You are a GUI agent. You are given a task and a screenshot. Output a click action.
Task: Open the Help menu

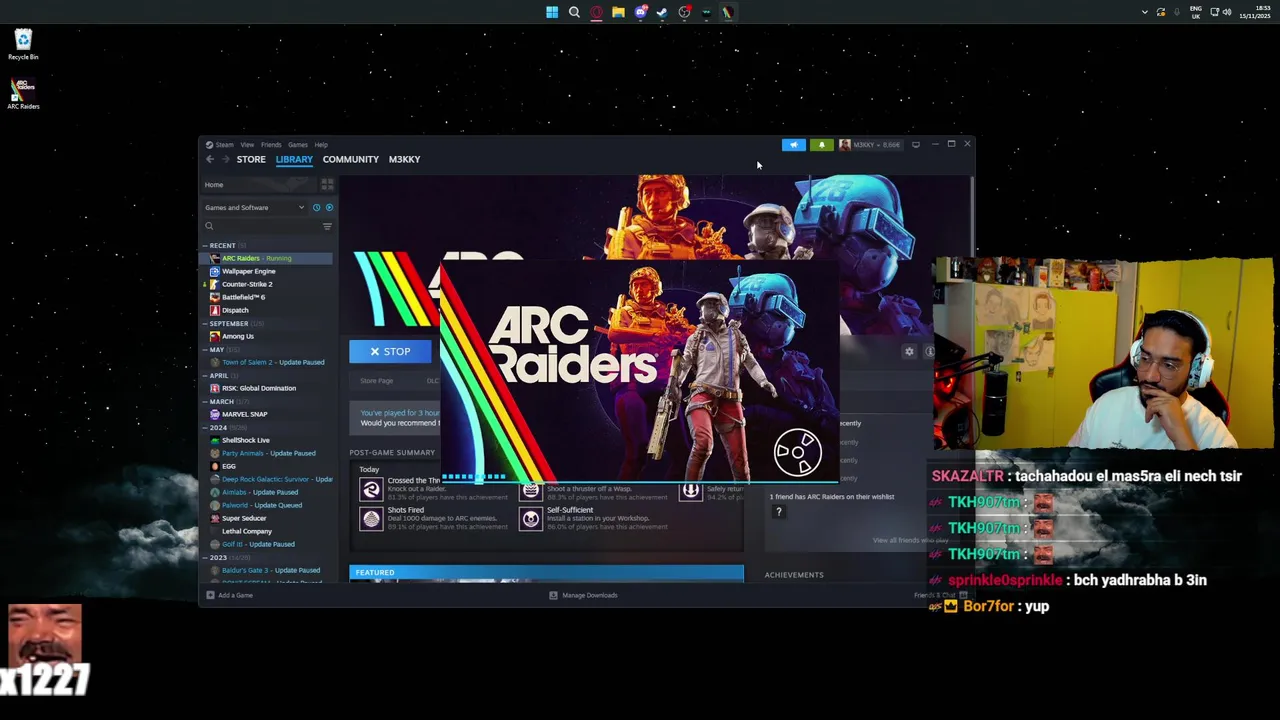click(x=321, y=144)
